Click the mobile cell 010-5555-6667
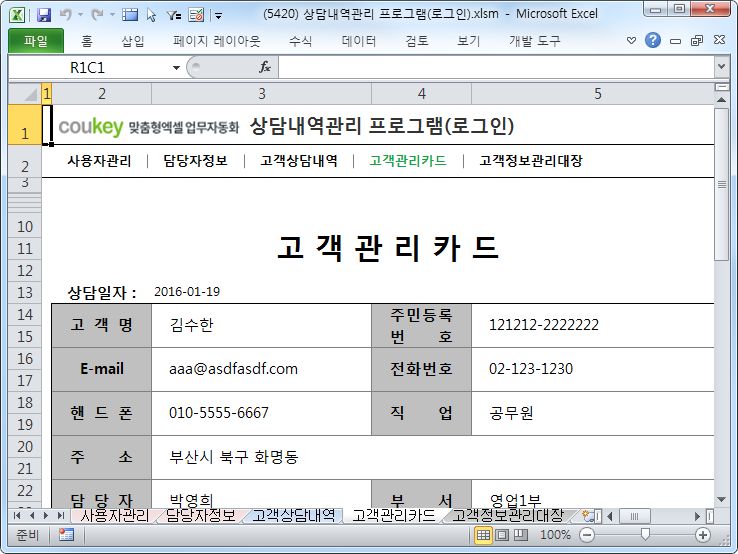Image resolution: width=738 pixels, height=554 pixels. point(261,413)
